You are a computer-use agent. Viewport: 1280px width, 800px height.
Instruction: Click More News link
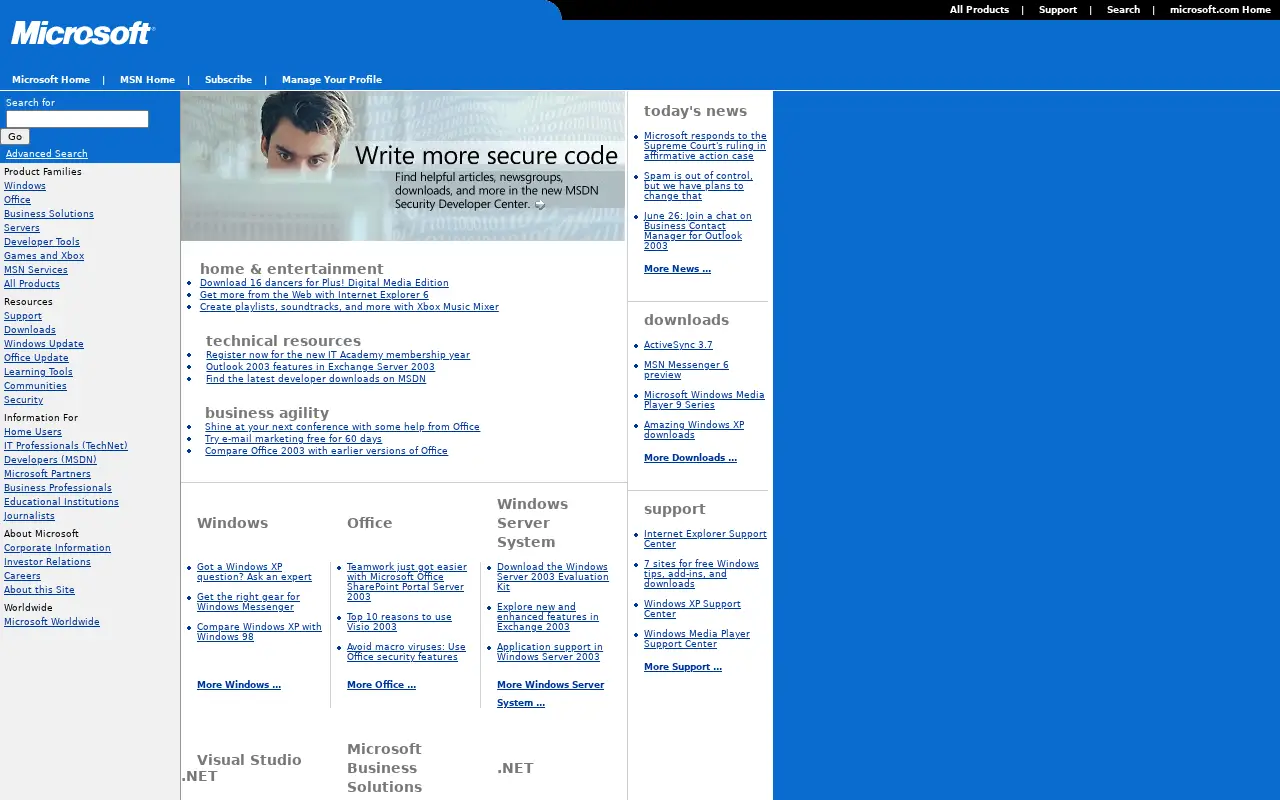click(677, 269)
